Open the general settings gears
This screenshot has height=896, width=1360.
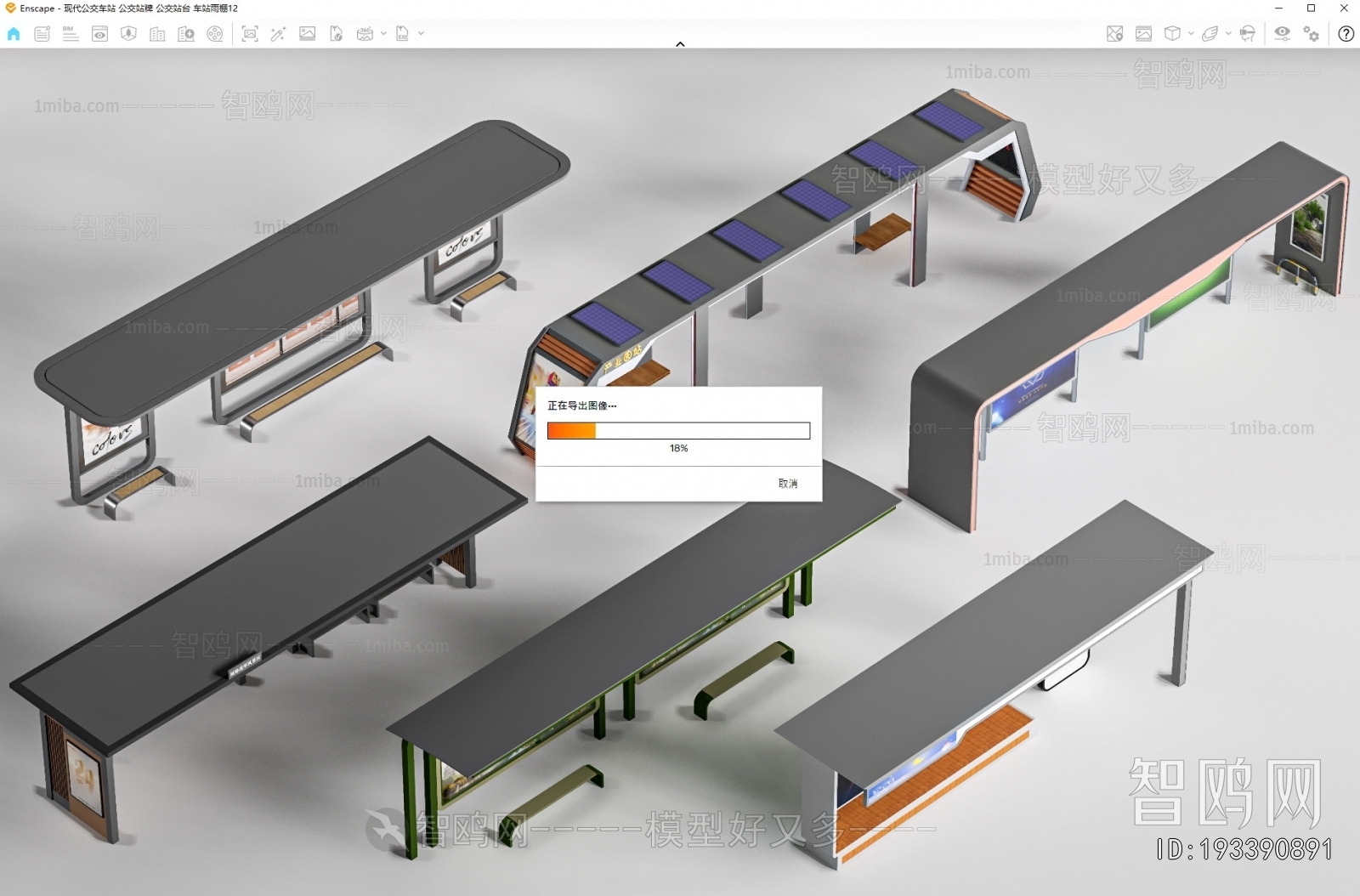pos(1312,34)
